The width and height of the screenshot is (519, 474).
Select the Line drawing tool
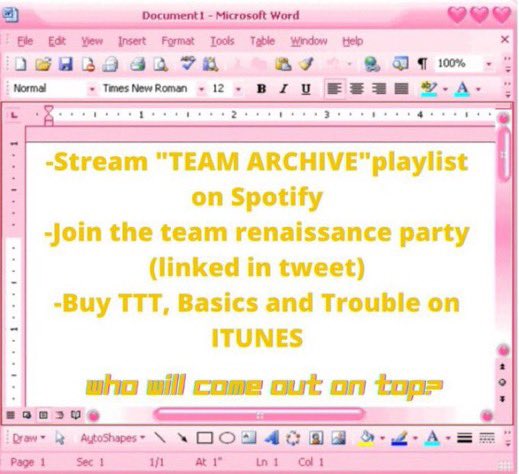(x=160, y=437)
